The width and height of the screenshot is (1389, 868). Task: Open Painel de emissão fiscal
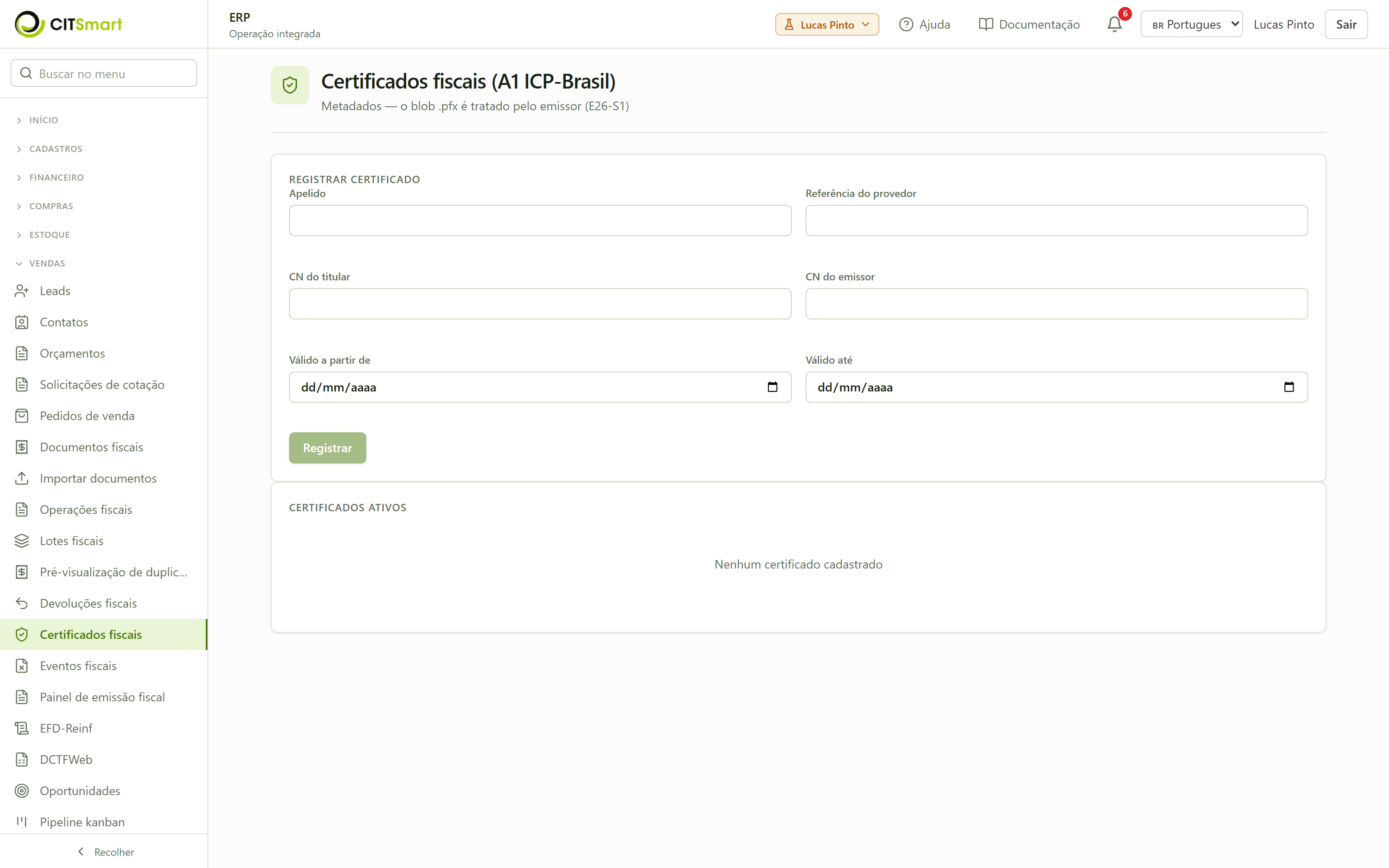click(x=103, y=697)
